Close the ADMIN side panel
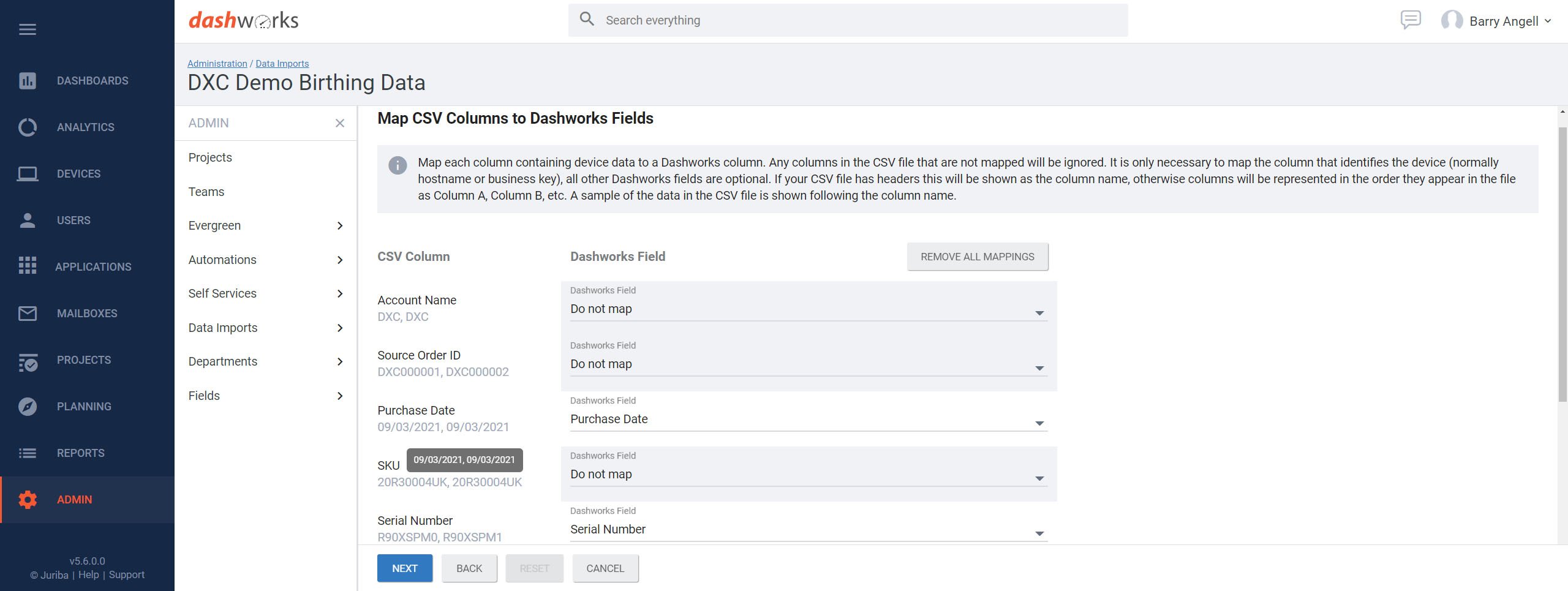Image resolution: width=1568 pixels, height=591 pixels. point(340,123)
